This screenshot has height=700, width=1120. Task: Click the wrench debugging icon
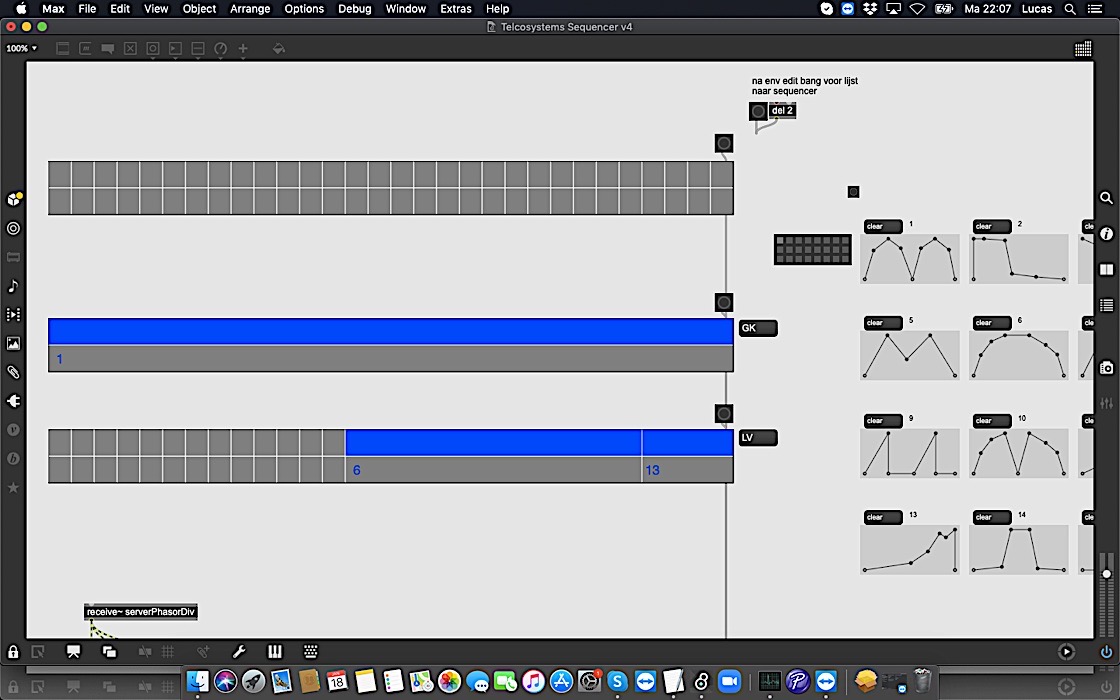tap(239, 652)
